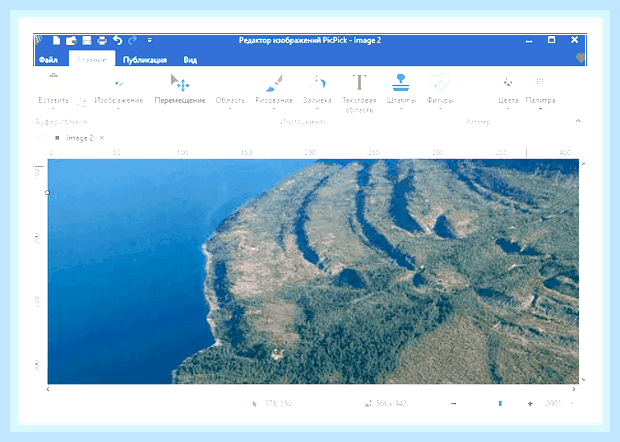This screenshot has height=442, width=620.
Task: Click the Open file icon in quick access toolbar
Action: (71, 40)
